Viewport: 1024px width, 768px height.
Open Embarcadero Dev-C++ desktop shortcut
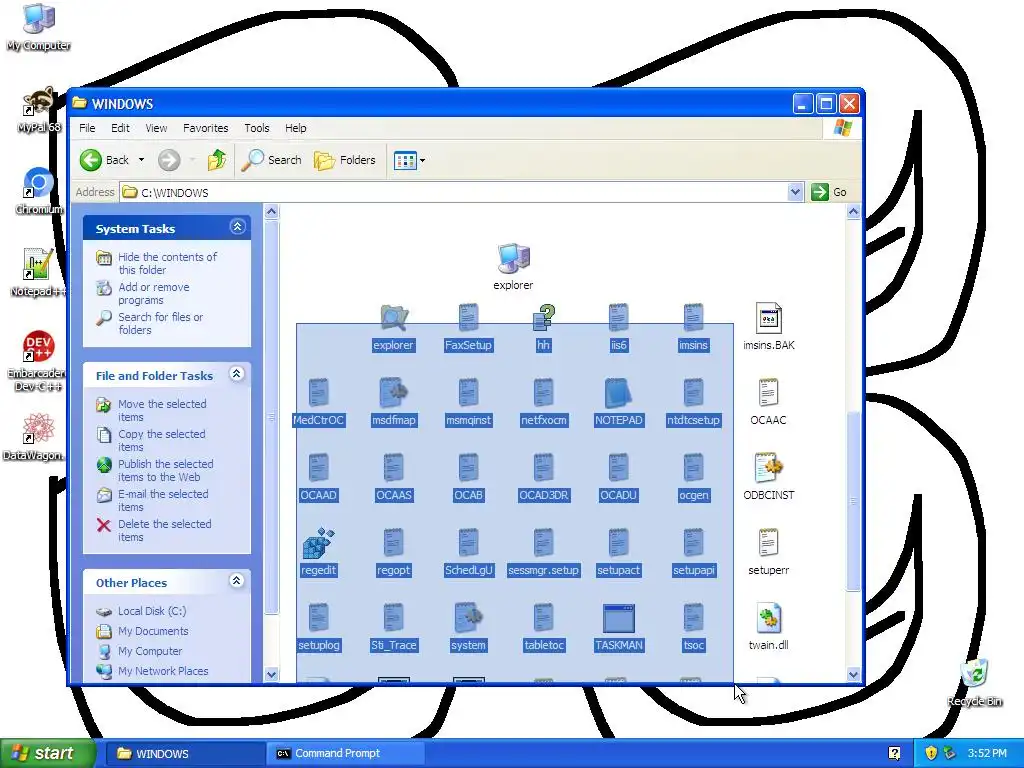point(37,361)
